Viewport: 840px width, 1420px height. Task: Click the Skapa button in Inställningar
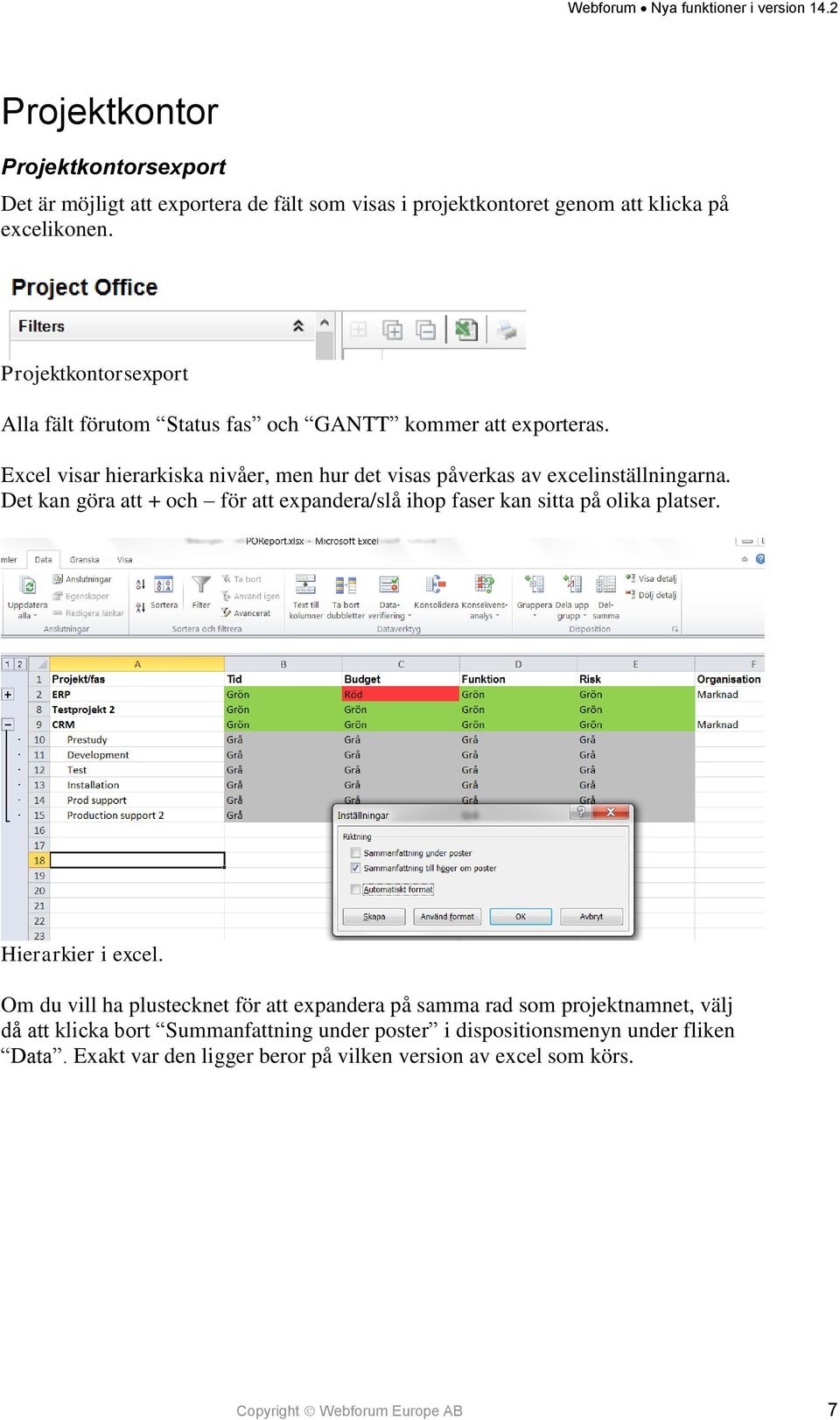click(x=374, y=917)
